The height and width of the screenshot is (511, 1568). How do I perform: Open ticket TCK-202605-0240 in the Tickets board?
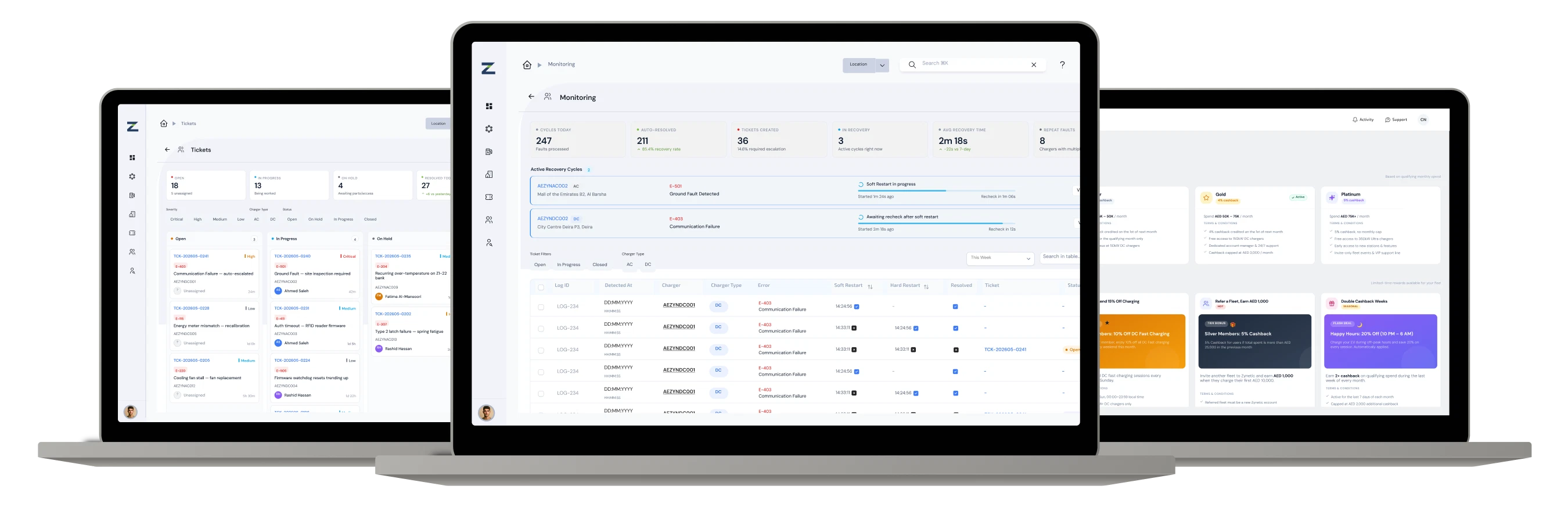(x=292, y=257)
